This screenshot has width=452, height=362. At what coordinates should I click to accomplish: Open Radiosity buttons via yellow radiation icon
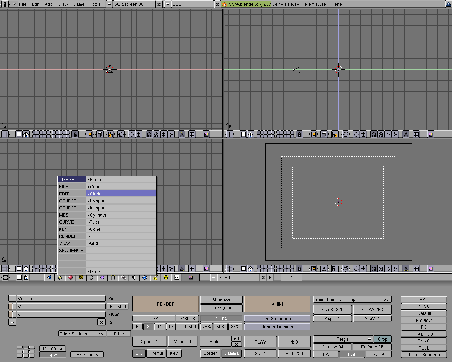[165, 277]
